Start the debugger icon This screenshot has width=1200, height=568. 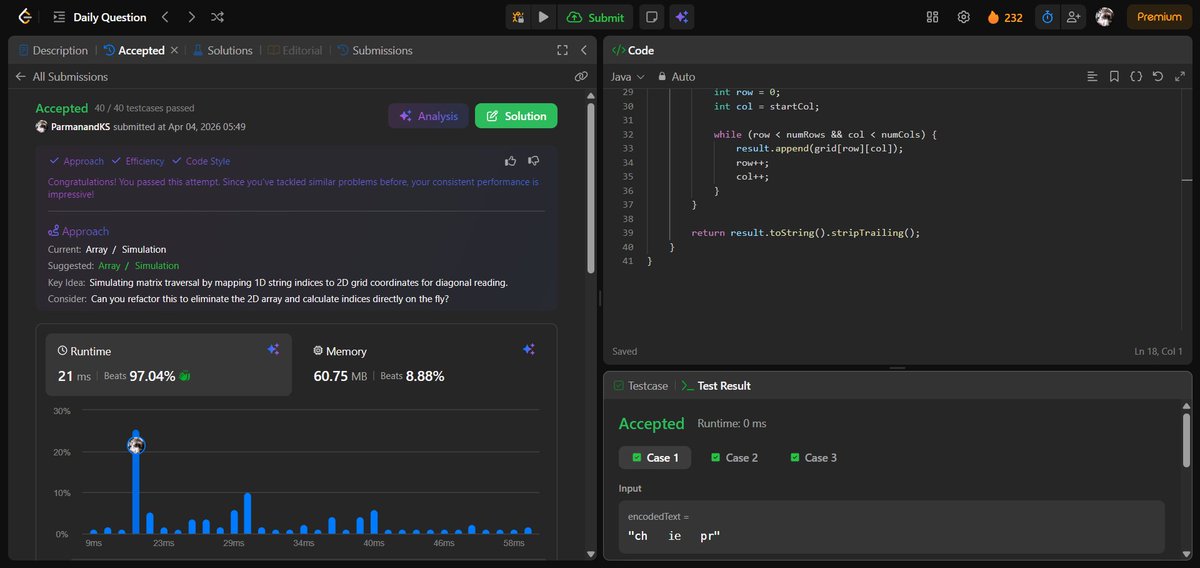pos(518,17)
